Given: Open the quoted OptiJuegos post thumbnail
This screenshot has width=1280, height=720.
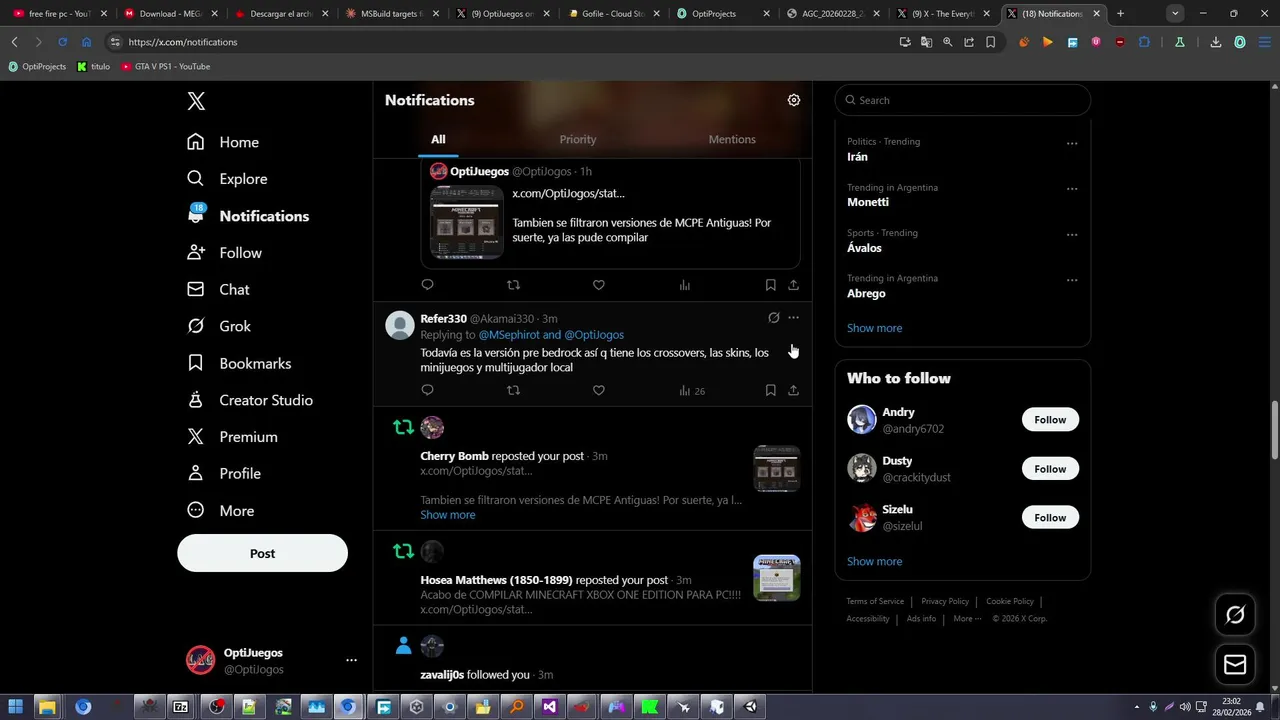Looking at the screenshot, I should pyautogui.click(x=466, y=222).
